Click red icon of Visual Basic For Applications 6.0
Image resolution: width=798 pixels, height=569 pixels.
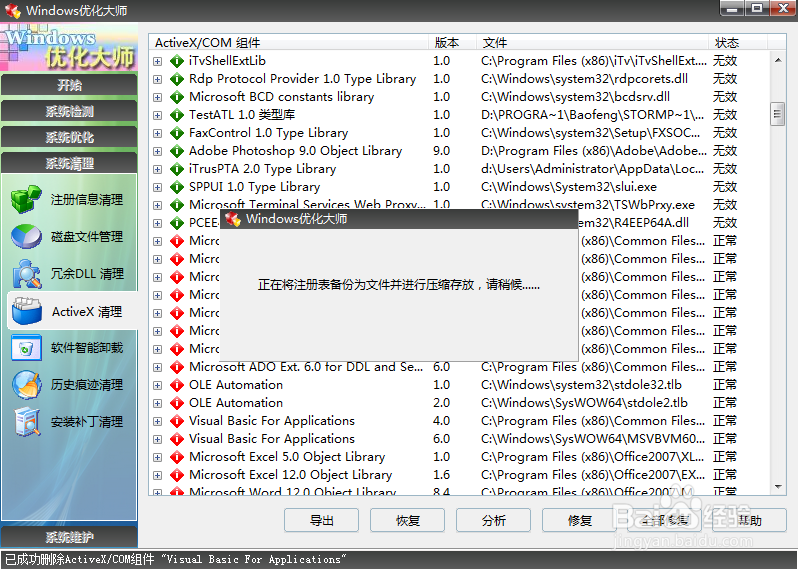pos(177,439)
